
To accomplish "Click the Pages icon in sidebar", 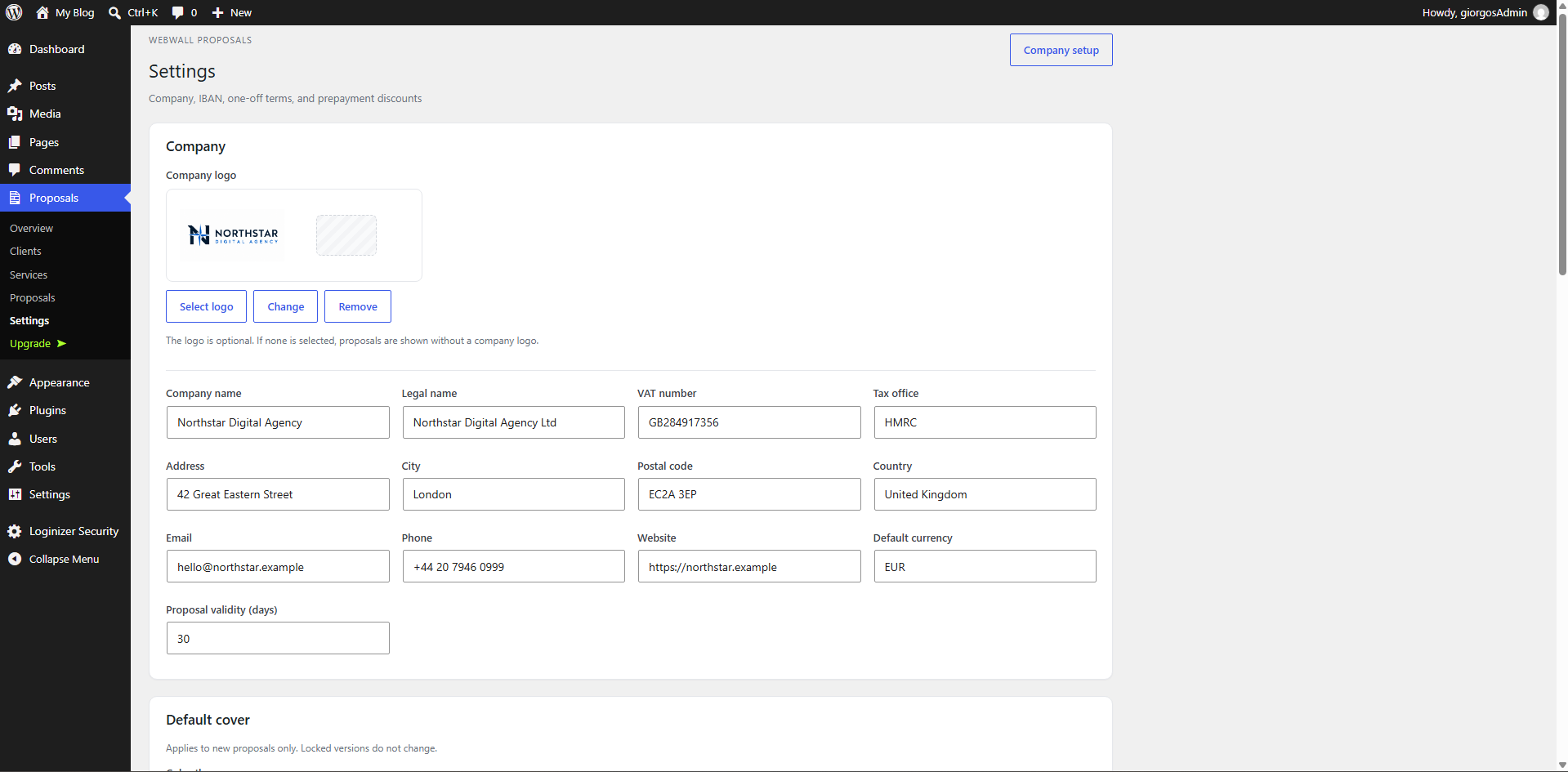I will [x=15, y=142].
